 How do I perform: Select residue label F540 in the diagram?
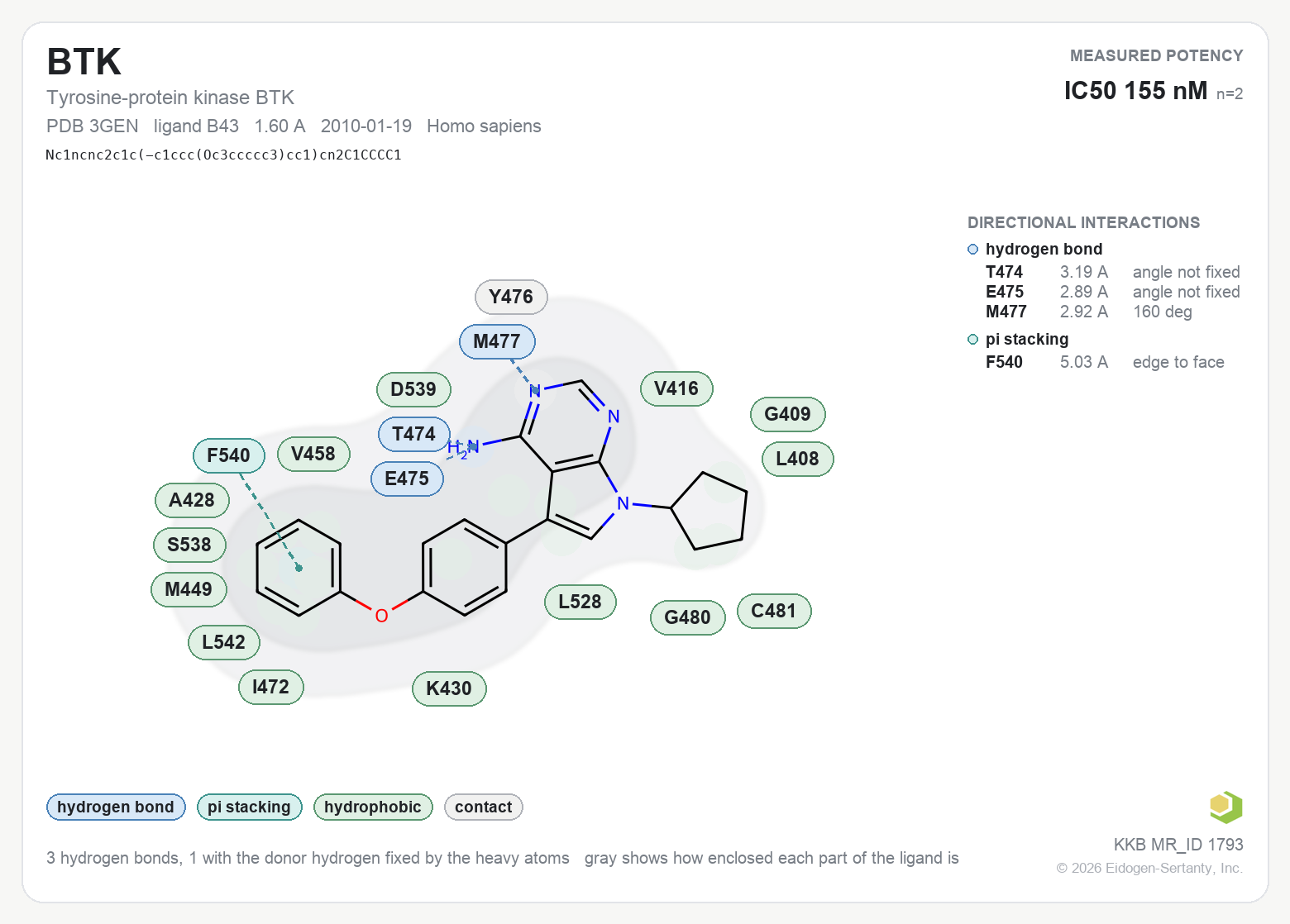click(x=228, y=456)
